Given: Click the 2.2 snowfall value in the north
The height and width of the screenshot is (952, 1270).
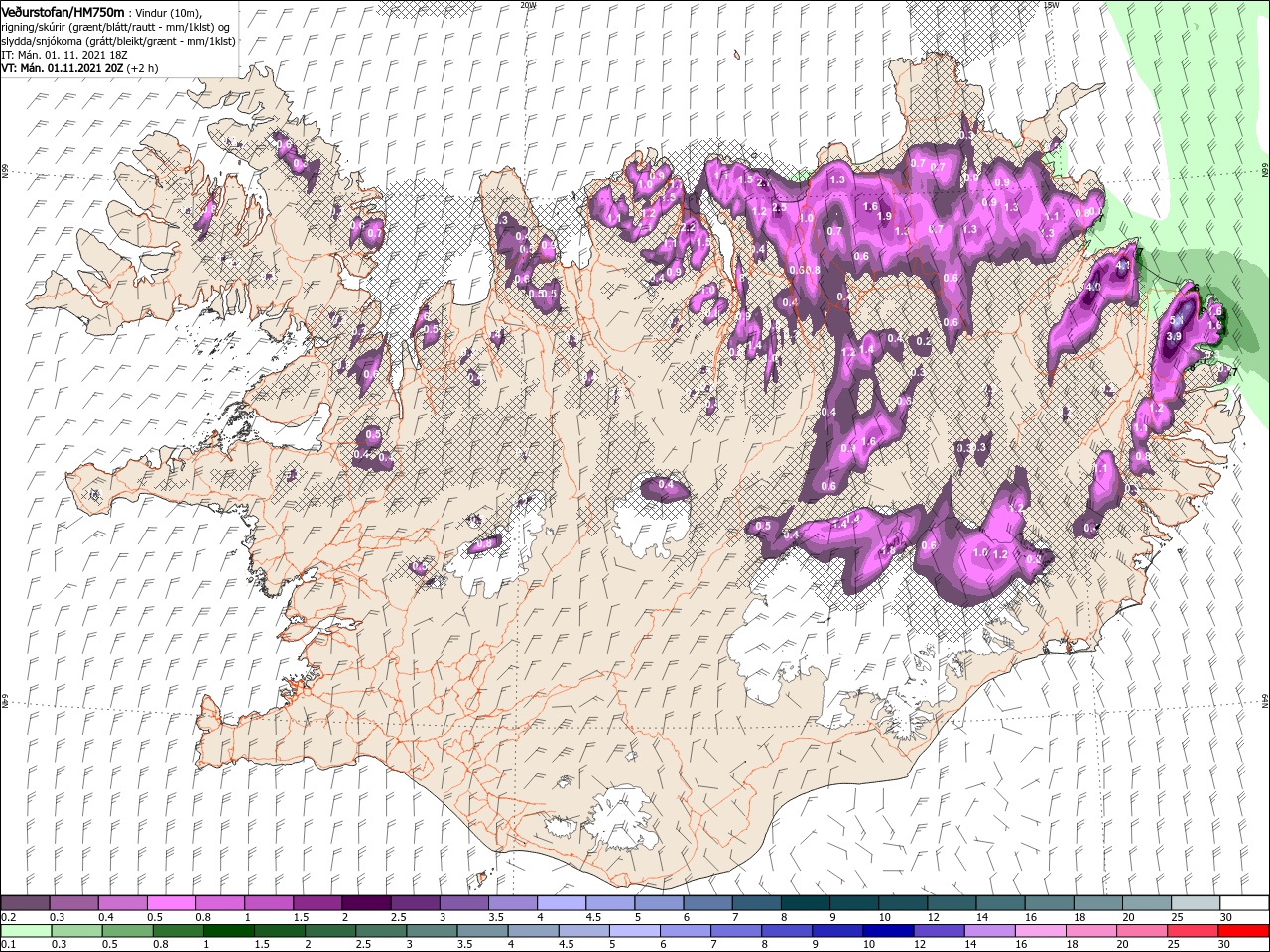Looking at the screenshot, I should [687, 227].
